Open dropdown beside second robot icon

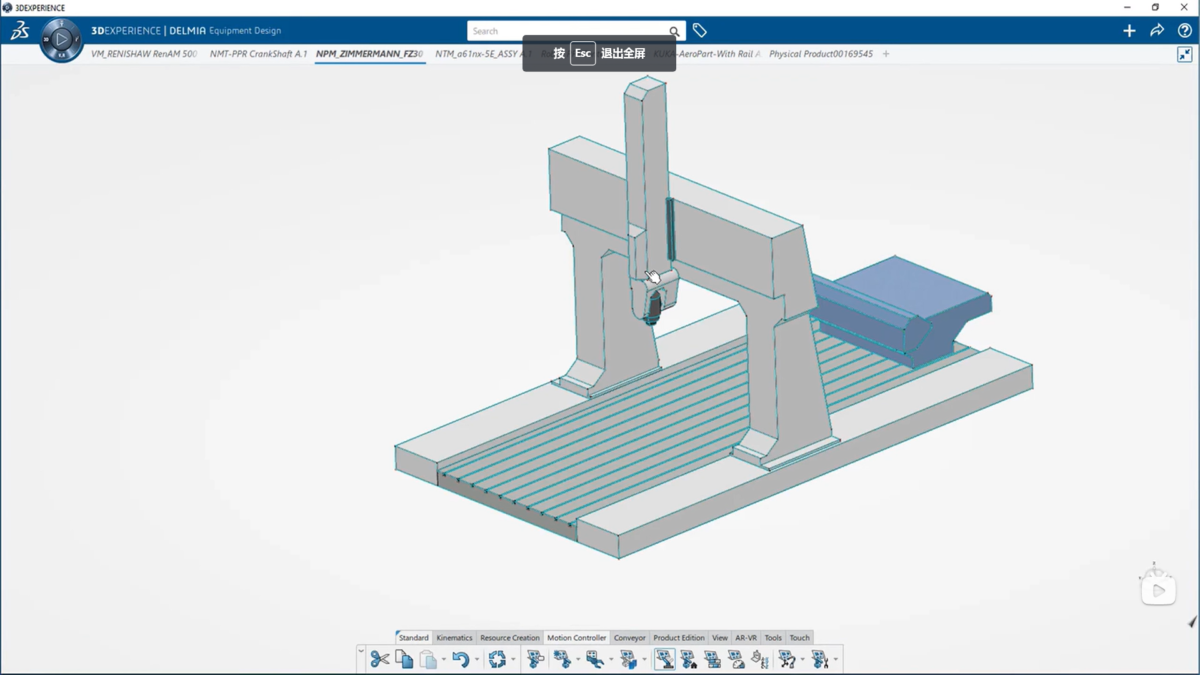click(x=579, y=660)
